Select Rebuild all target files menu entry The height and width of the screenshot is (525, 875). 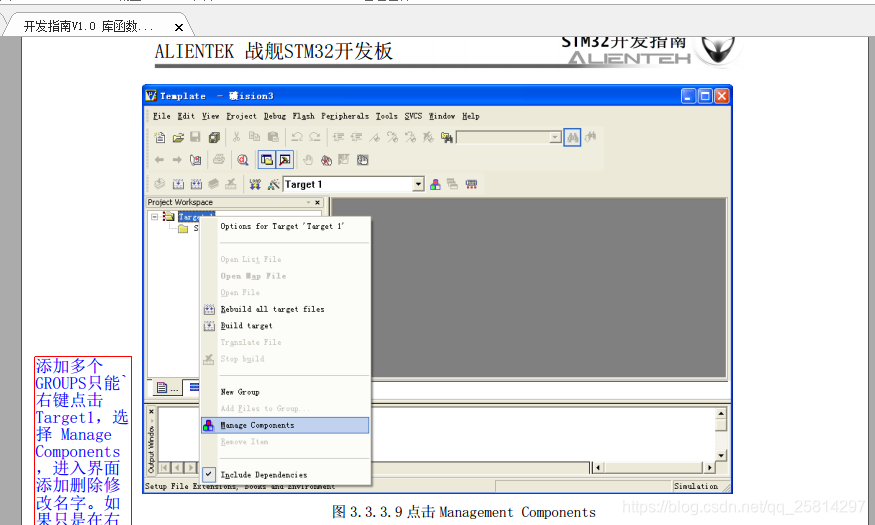coord(285,309)
